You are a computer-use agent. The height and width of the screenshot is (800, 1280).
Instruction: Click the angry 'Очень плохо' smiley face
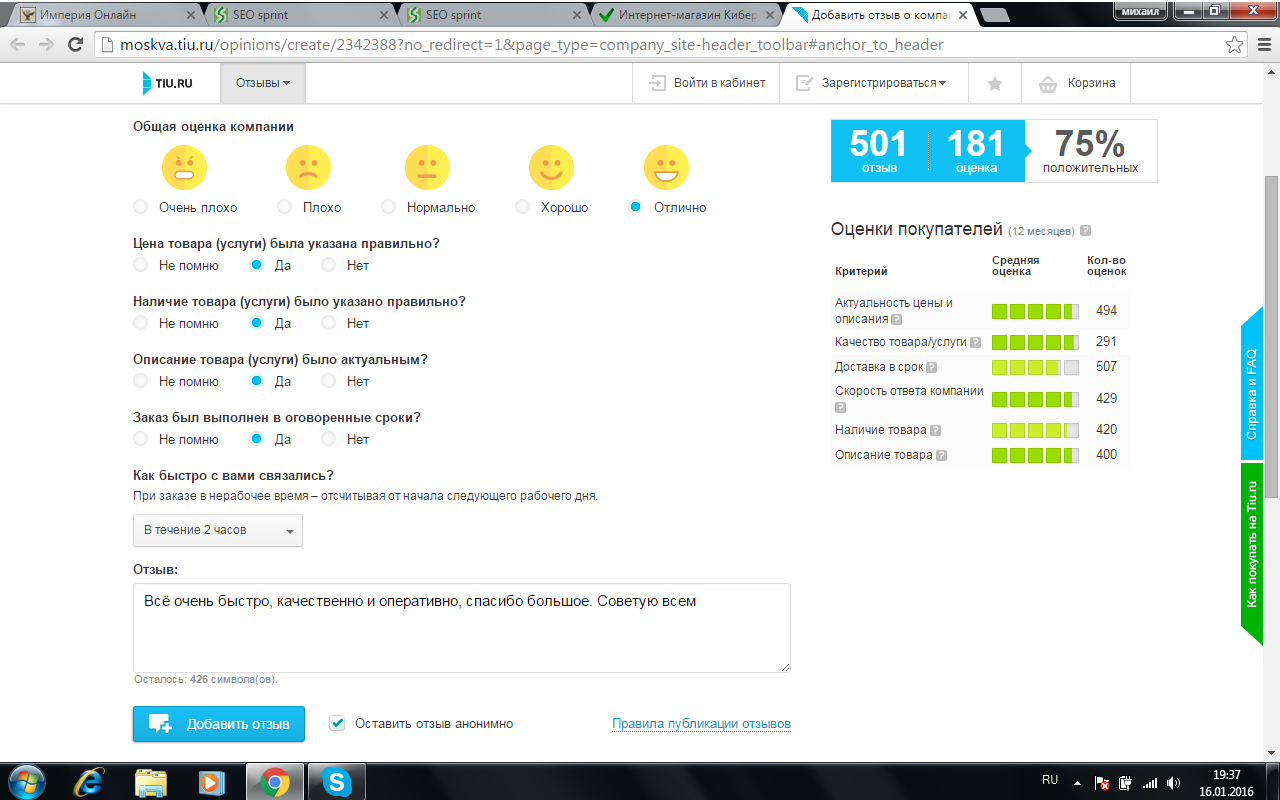(184, 167)
